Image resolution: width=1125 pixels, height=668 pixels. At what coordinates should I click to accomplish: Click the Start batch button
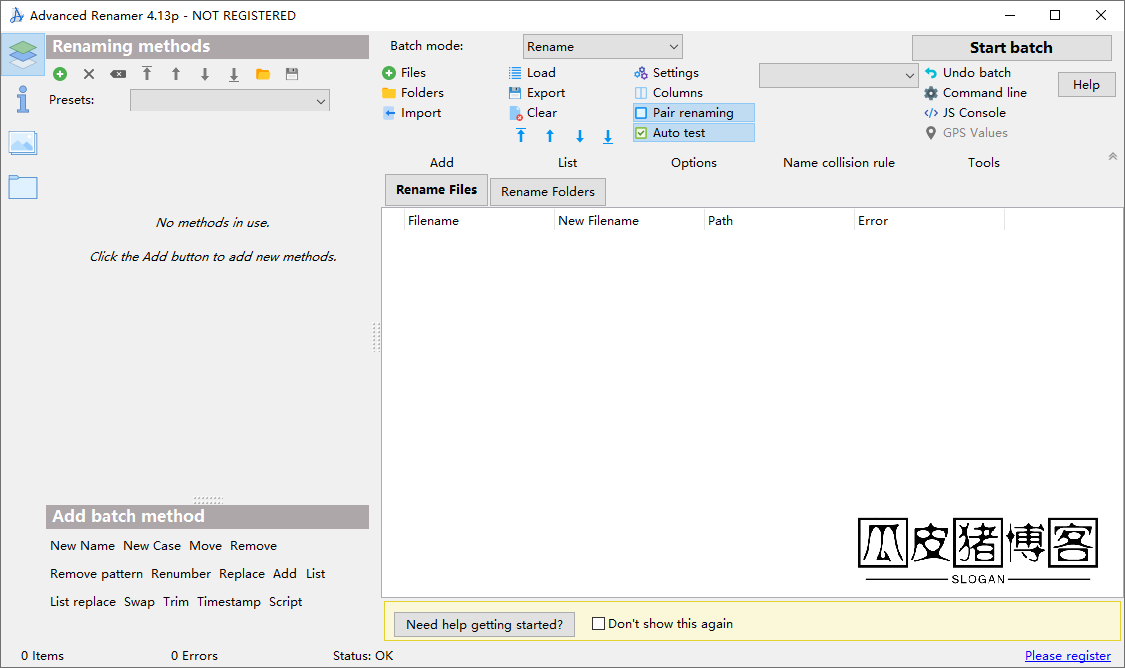[1012, 47]
